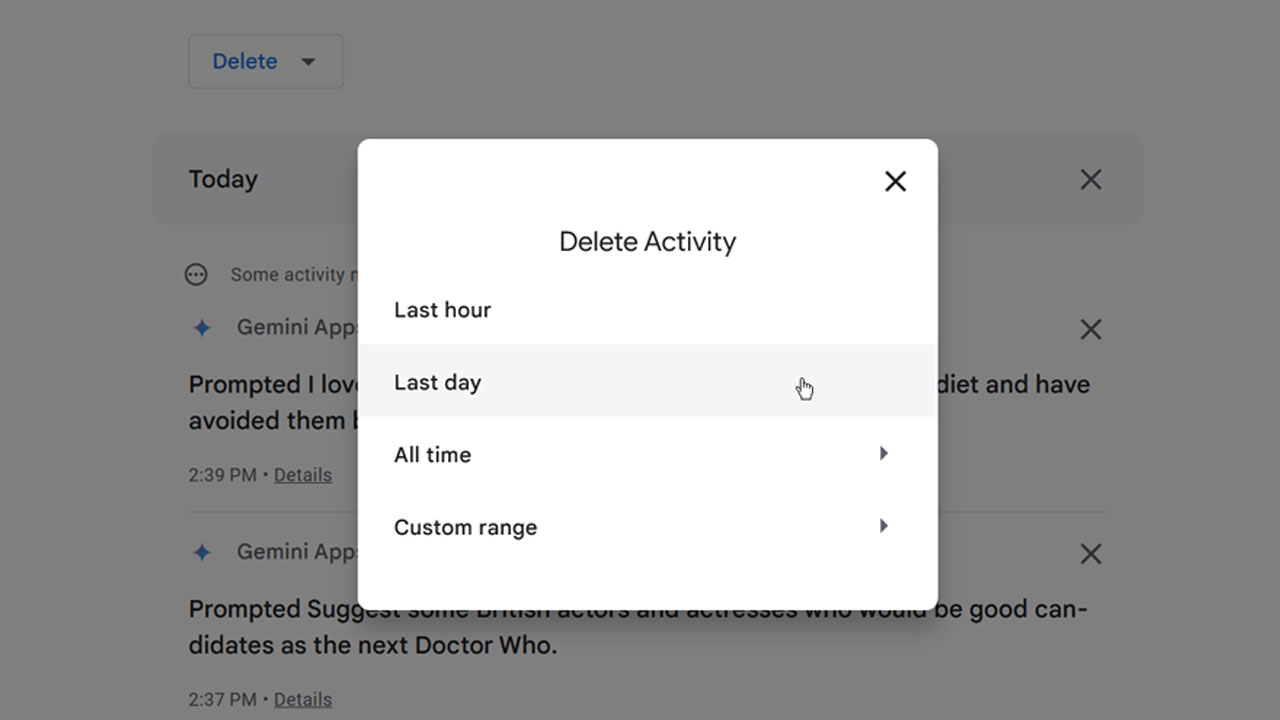Image resolution: width=1280 pixels, height=720 pixels.
Task: Click the Doctor Who prompt text
Action: 638,627
